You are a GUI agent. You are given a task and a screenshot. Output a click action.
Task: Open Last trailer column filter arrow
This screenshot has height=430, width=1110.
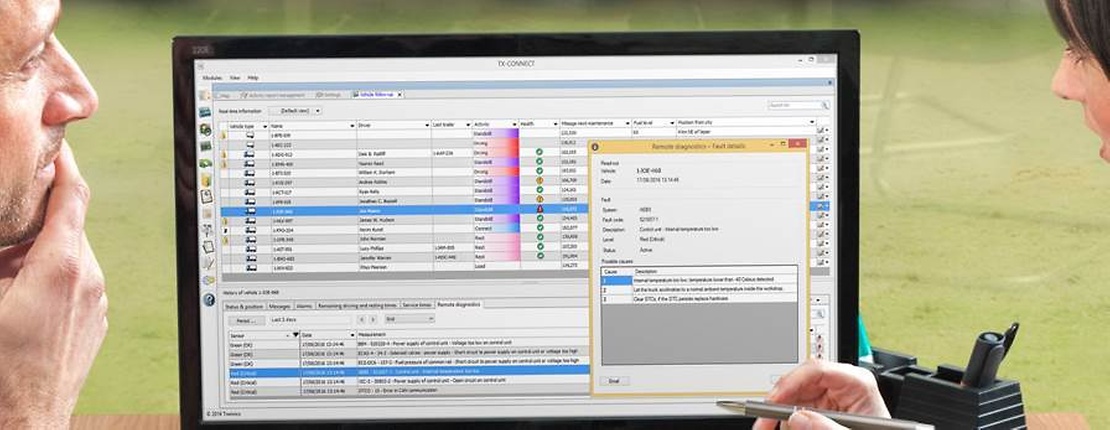pyautogui.click(x=468, y=125)
